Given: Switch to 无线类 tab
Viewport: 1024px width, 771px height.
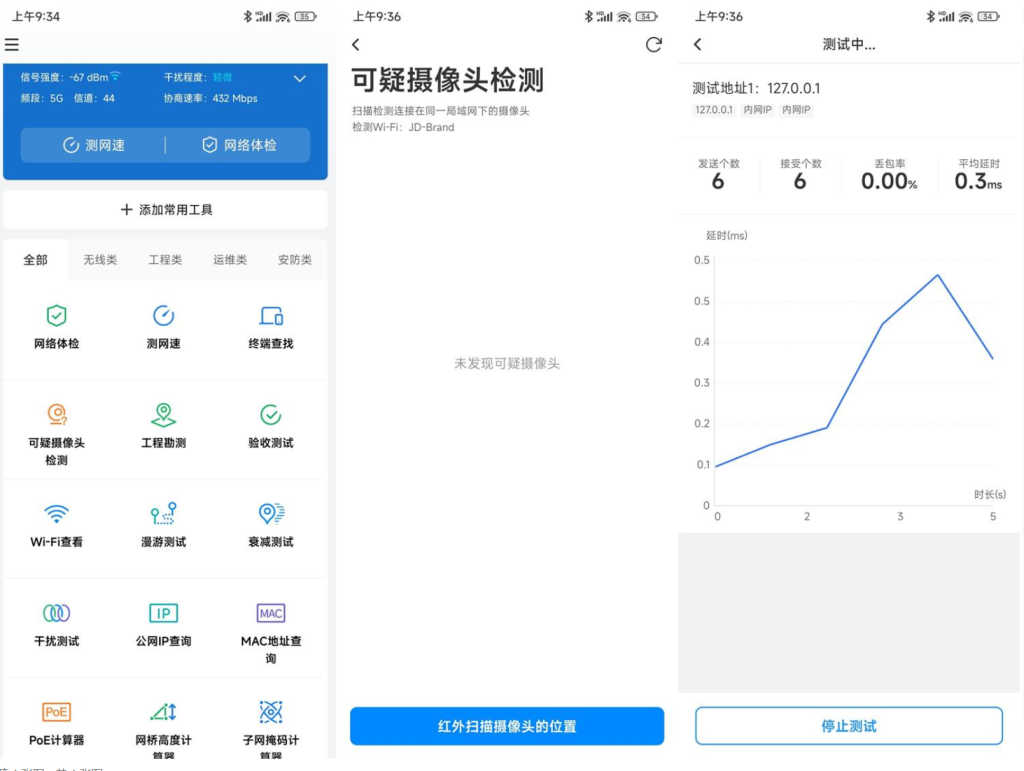Looking at the screenshot, I should [x=100, y=260].
